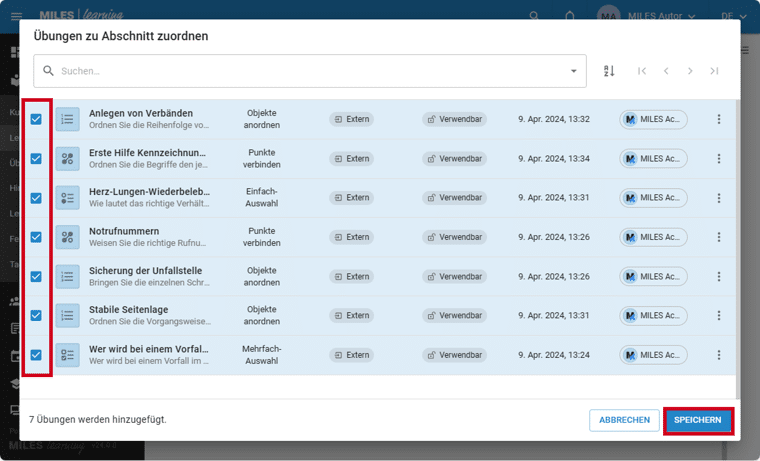This screenshot has width=760, height=461.
Task: Uncheck the Herz-Lungen-Wiederbelebung checkbox
Action: tap(36, 198)
